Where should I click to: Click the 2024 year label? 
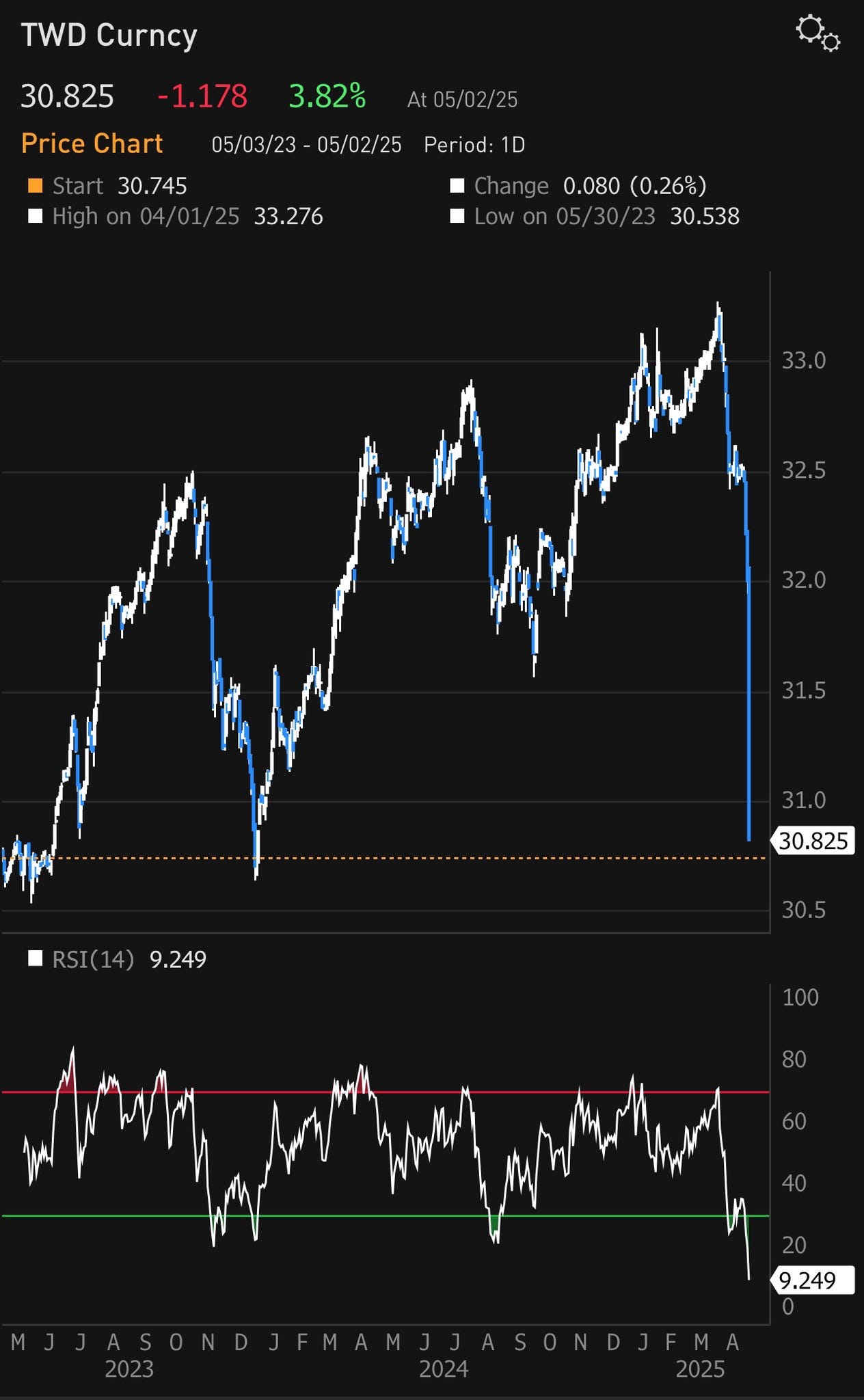point(444,1369)
